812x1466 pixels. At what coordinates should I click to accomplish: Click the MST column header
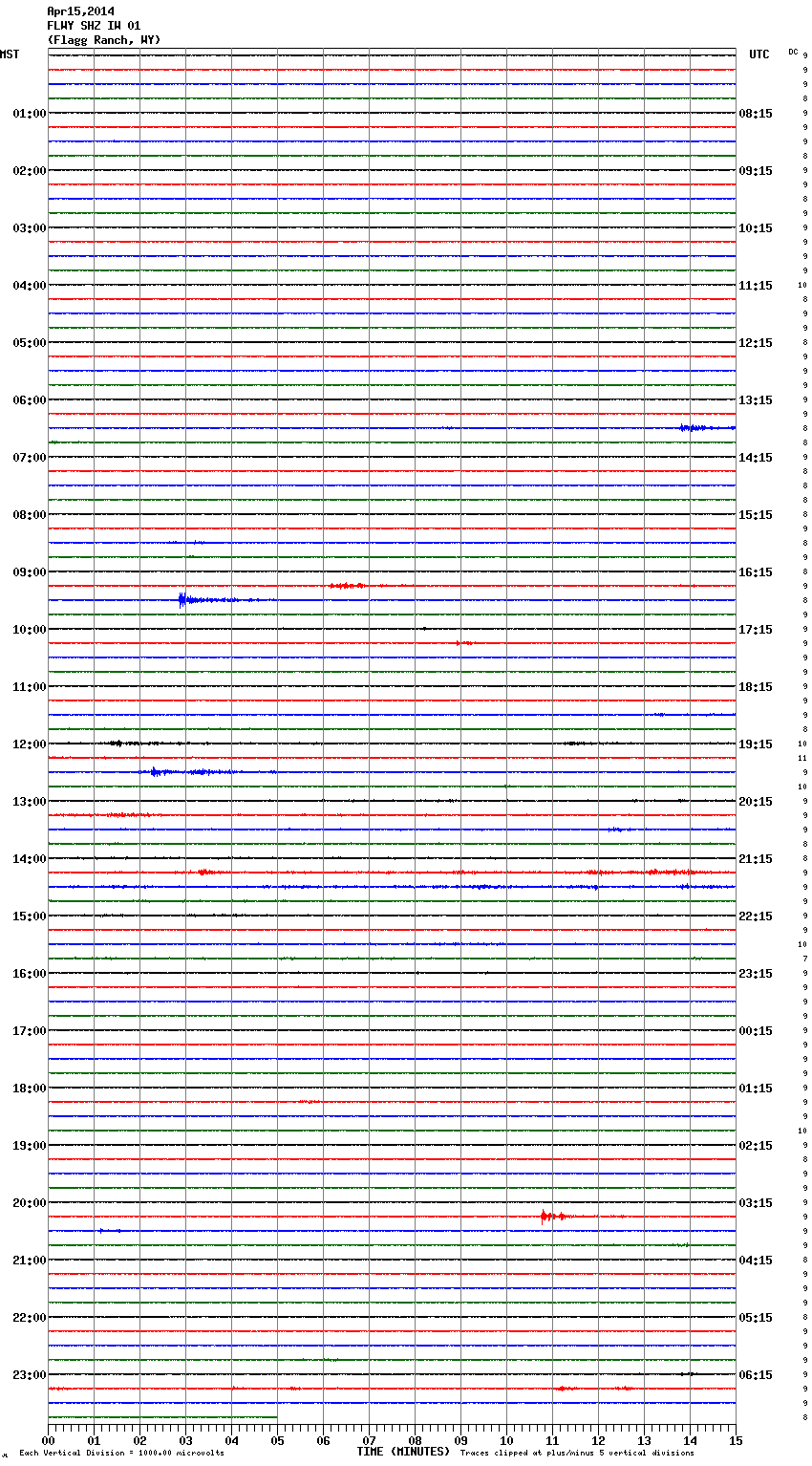[10, 54]
